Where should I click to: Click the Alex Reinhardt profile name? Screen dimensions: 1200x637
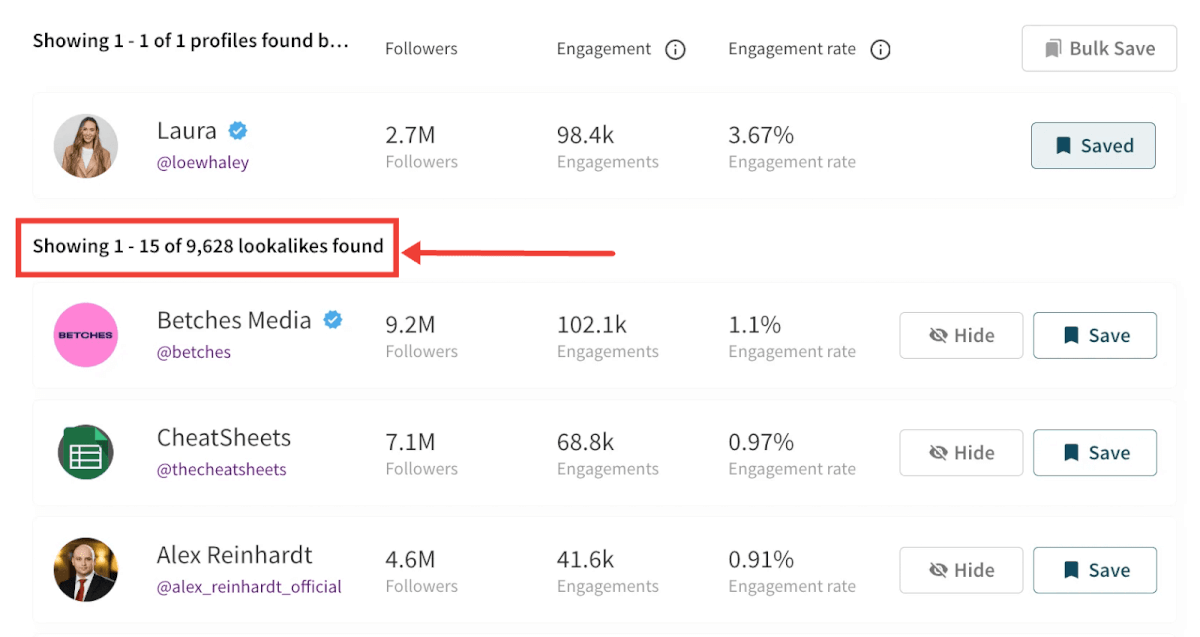click(x=235, y=555)
